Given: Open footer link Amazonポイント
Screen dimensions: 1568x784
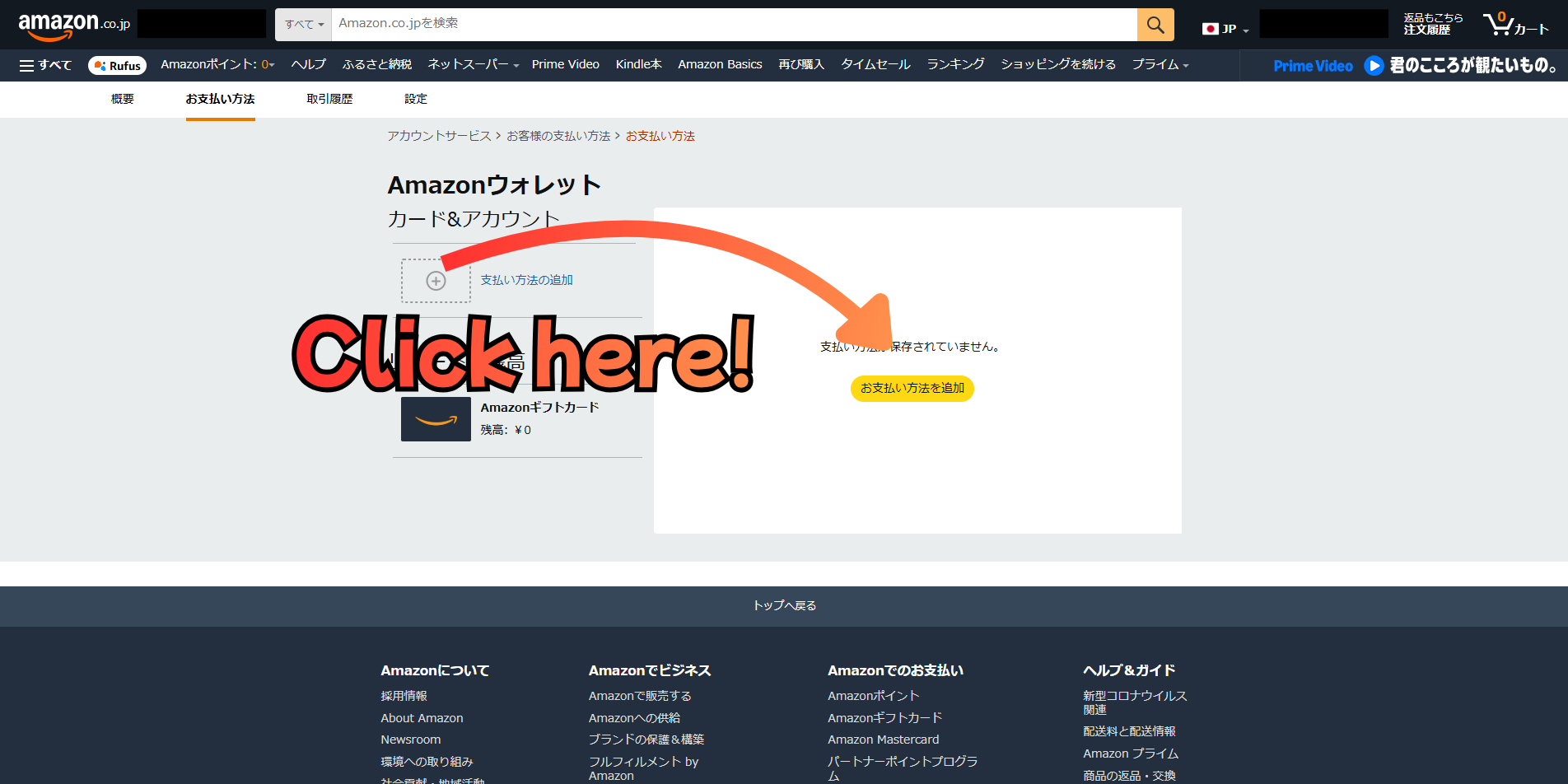Looking at the screenshot, I should [x=873, y=696].
